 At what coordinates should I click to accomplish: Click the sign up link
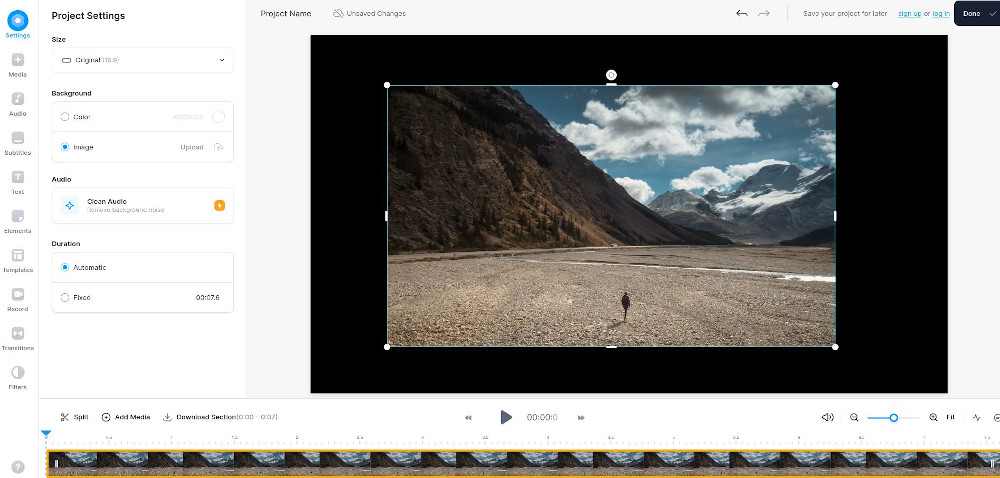click(x=909, y=13)
